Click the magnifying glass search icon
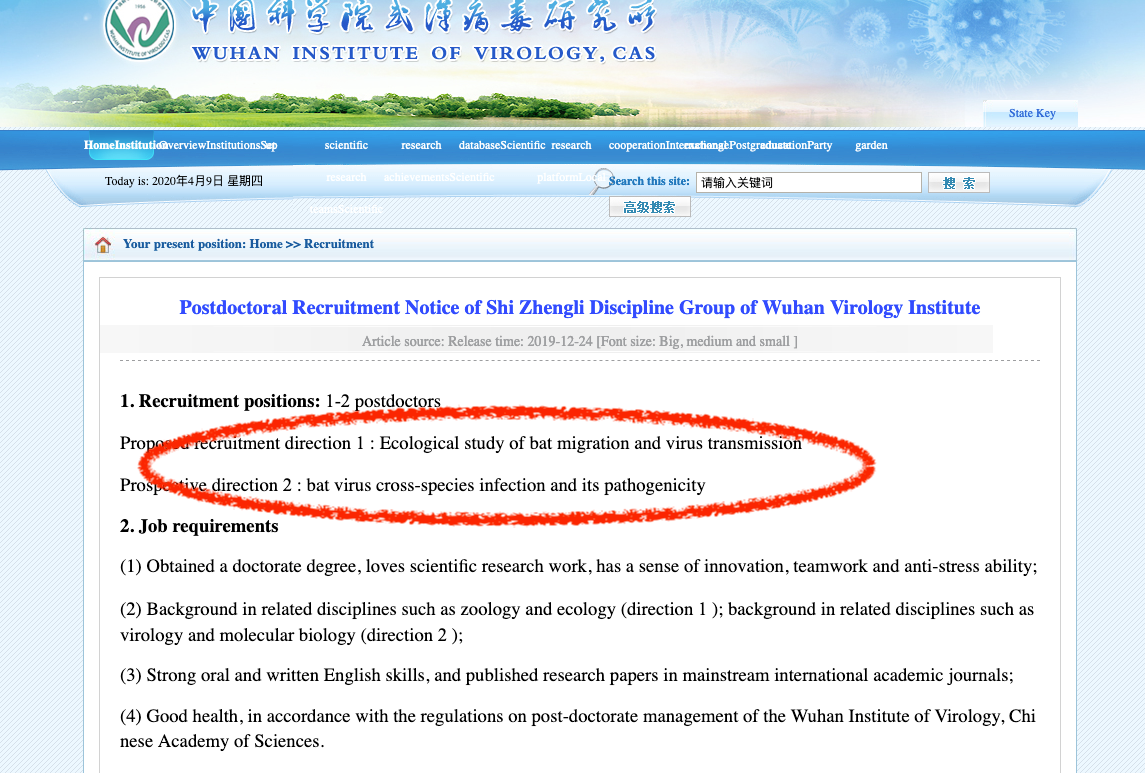The height and width of the screenshot is (773, 1145). click(601, 181)
